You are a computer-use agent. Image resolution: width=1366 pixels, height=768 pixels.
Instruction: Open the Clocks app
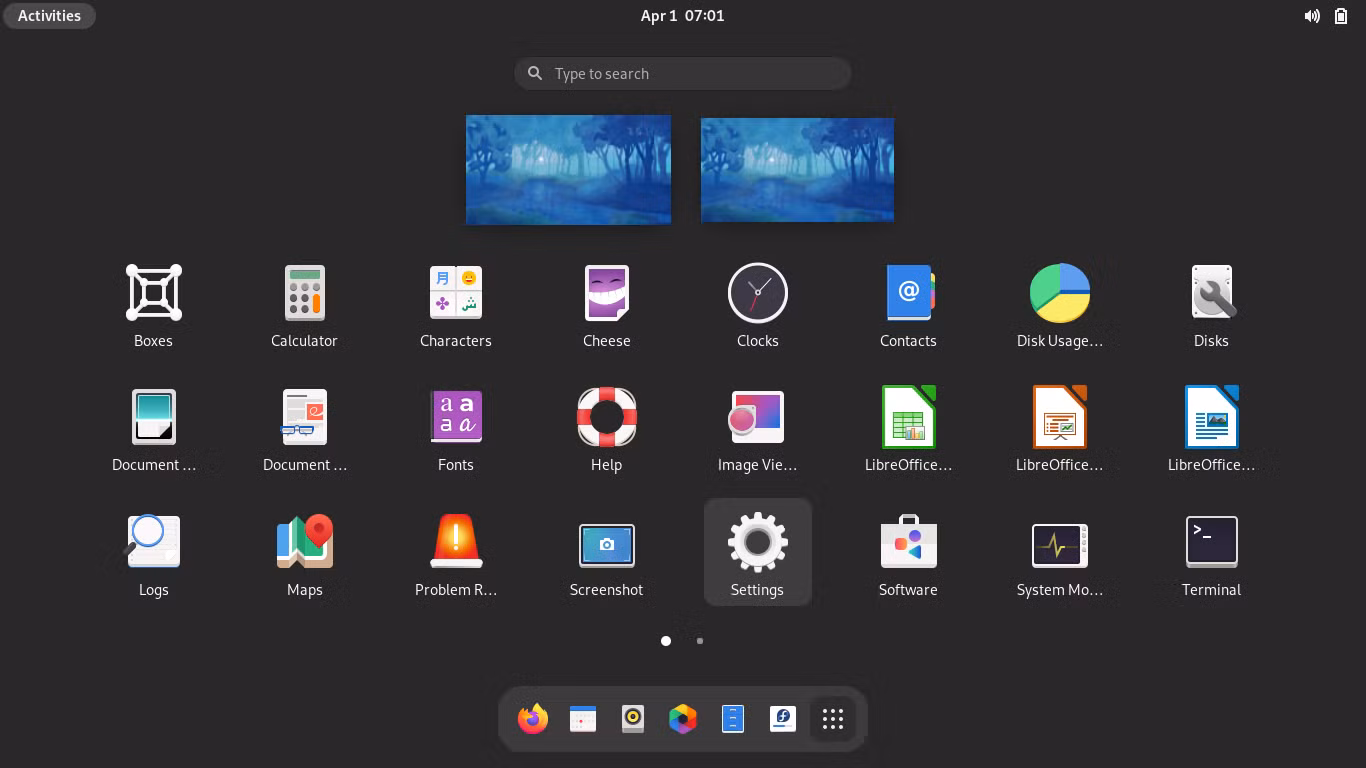pos(758,305)
